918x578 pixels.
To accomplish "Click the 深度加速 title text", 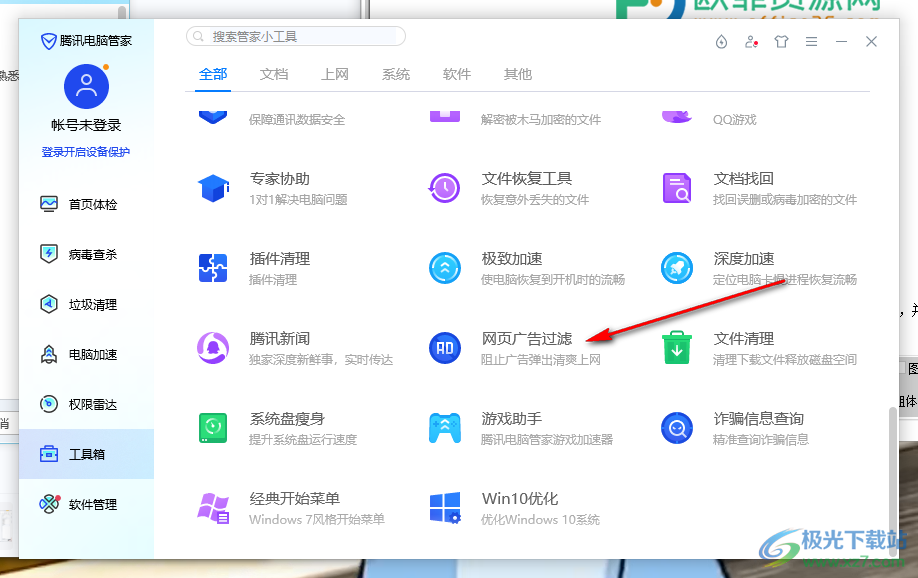I will [x=744, y=258].
